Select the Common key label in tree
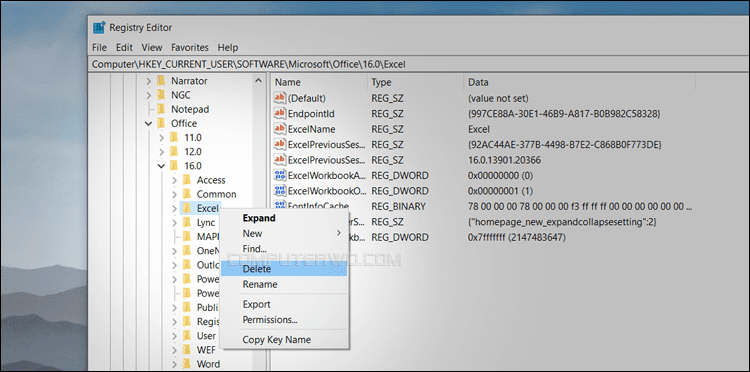Viewport: 750px width, 372px height. [x=216, y=194]
